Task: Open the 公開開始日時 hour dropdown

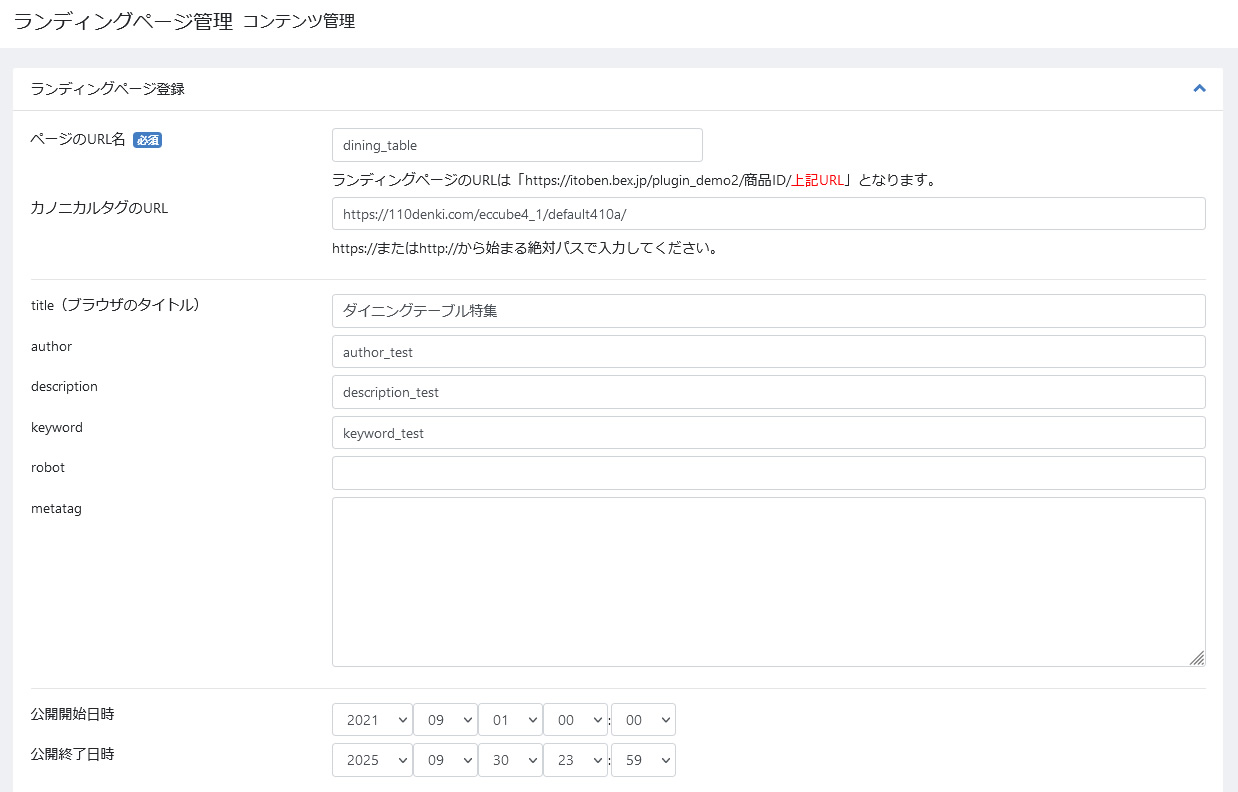Action: click(x=575, y=720)
